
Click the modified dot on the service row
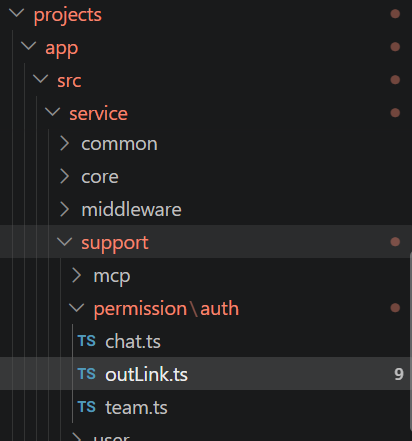395,113
